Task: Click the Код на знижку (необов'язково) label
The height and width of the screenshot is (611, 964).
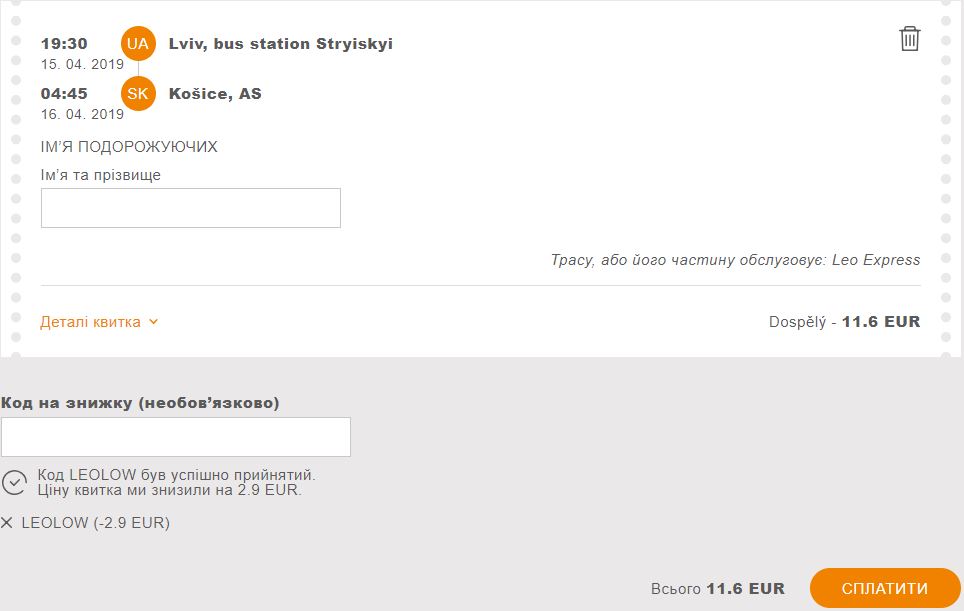Action: tap(140, 403)
